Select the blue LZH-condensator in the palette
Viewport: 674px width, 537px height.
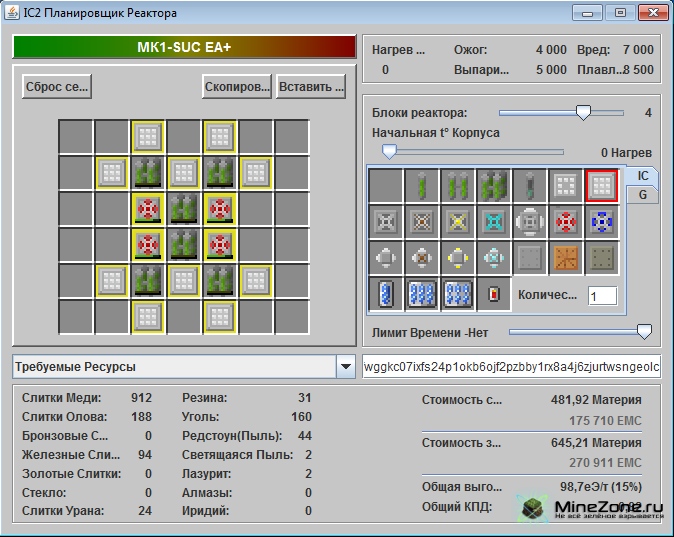click(x=602, y=221)
